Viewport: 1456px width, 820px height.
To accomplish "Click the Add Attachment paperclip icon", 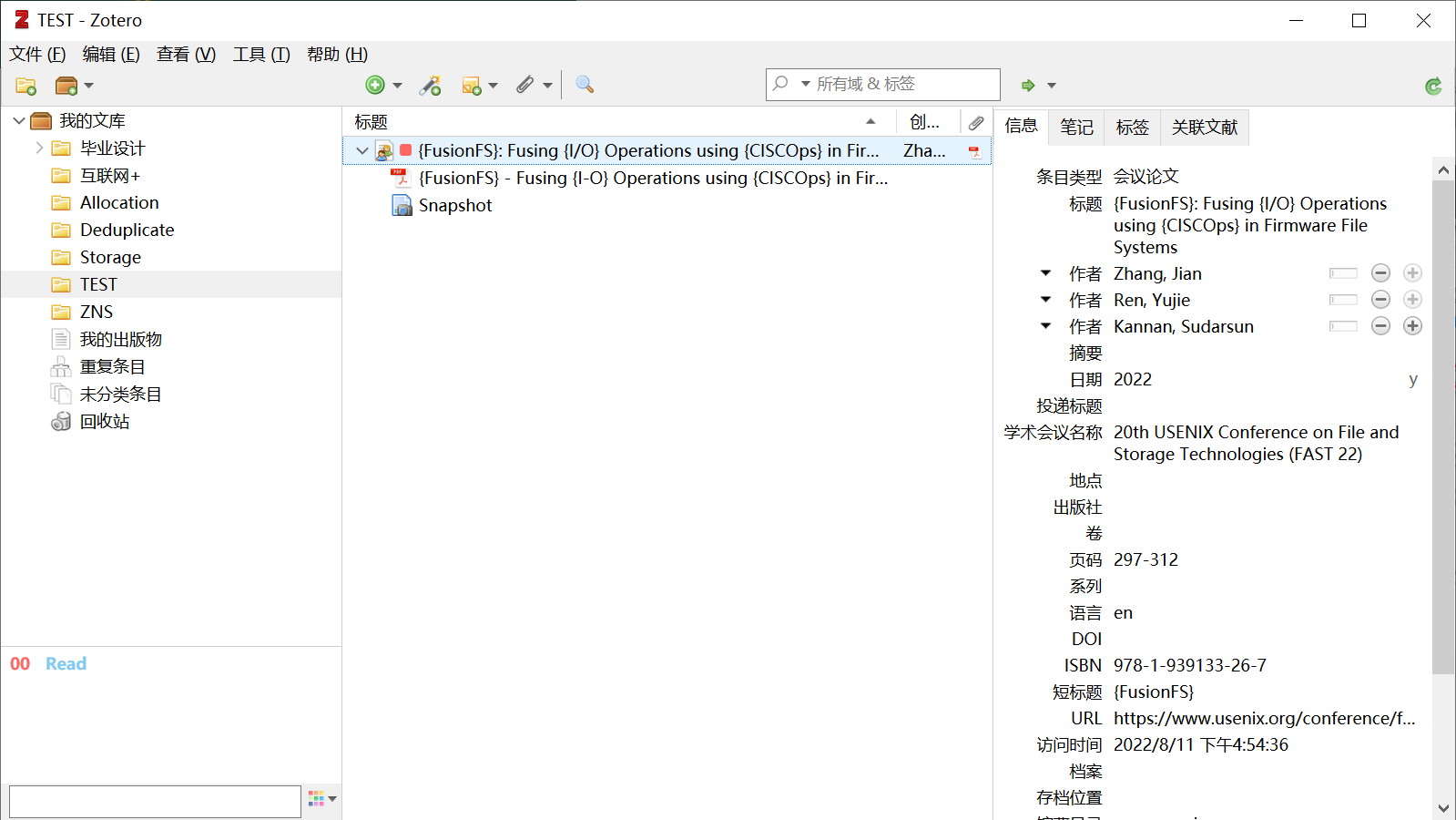I will tap(524, 85).
